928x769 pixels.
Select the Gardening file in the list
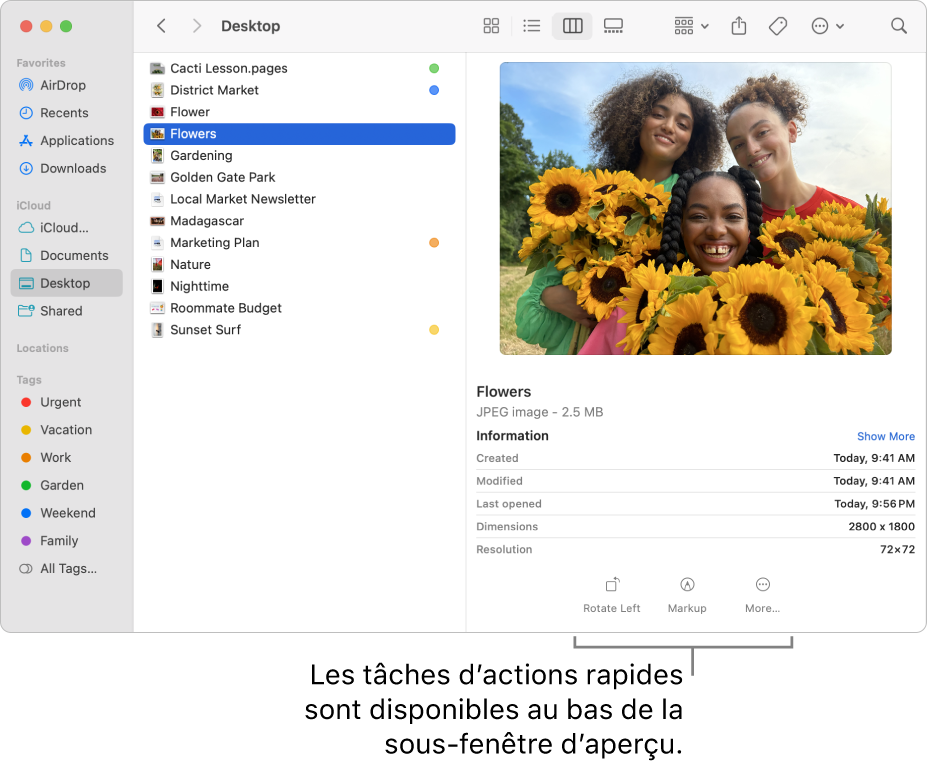coord(201,155)
